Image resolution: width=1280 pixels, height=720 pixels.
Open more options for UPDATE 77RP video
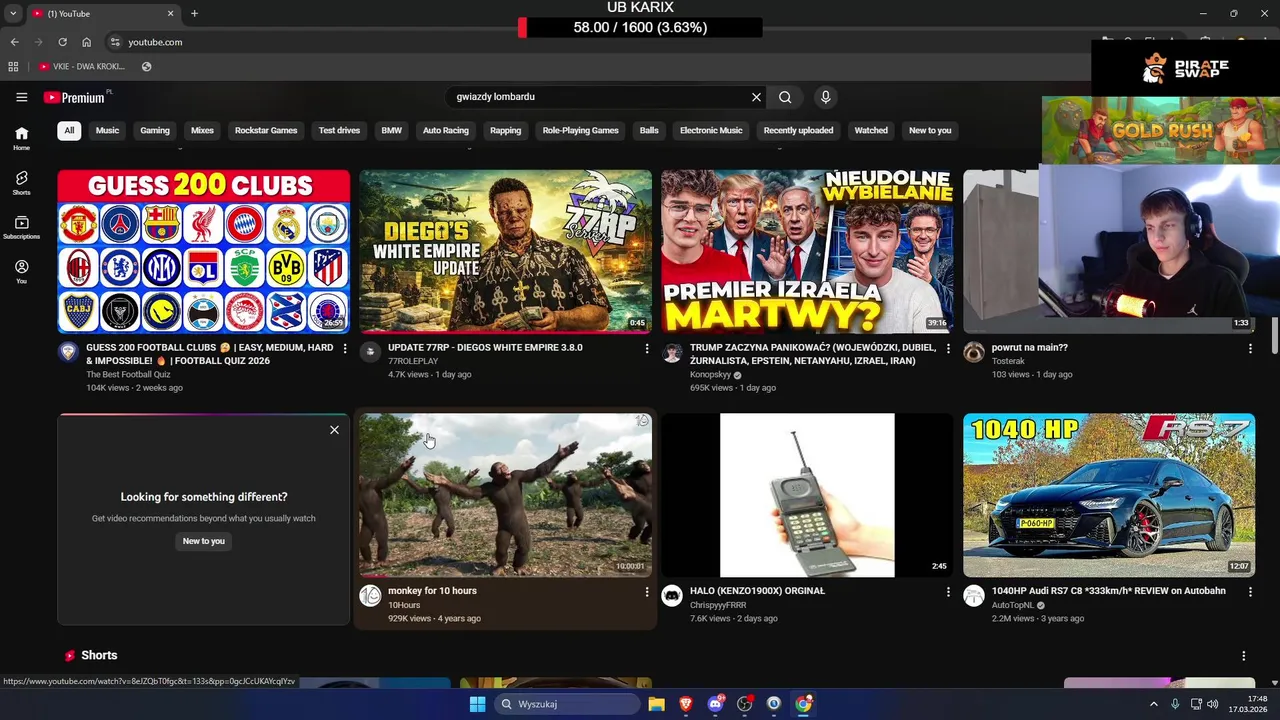647,348
